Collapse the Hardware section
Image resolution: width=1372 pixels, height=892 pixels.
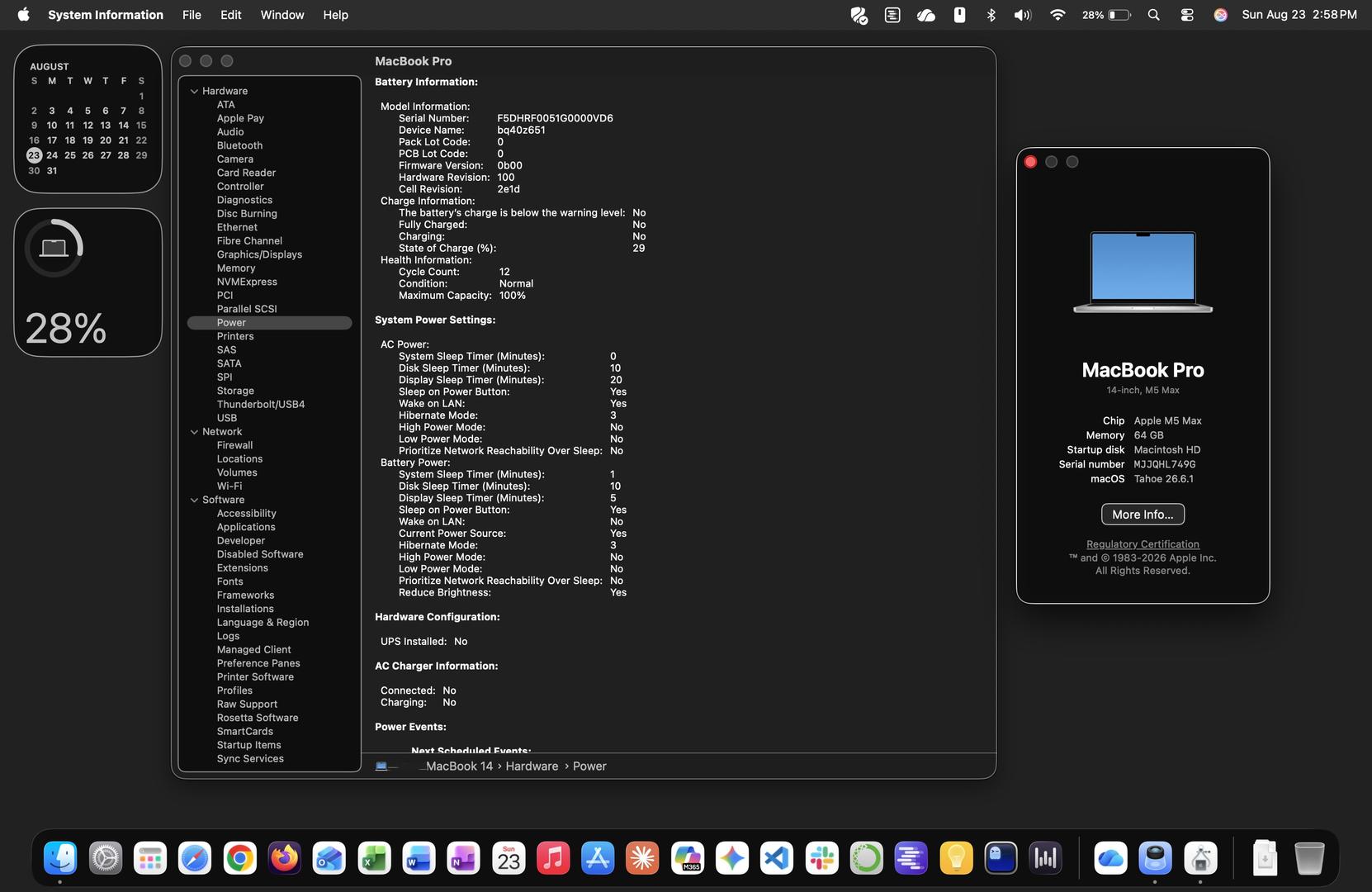194,91
